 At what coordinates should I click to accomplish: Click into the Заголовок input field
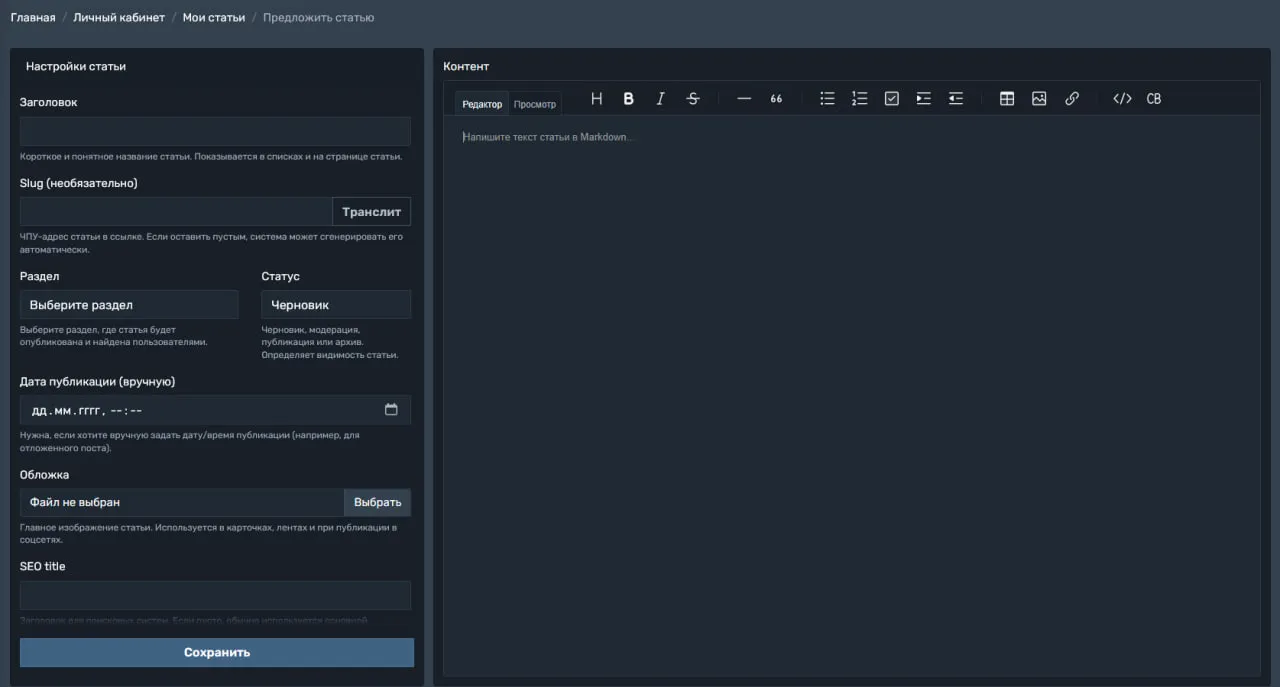pyautogui.click(x=215, y=132)
